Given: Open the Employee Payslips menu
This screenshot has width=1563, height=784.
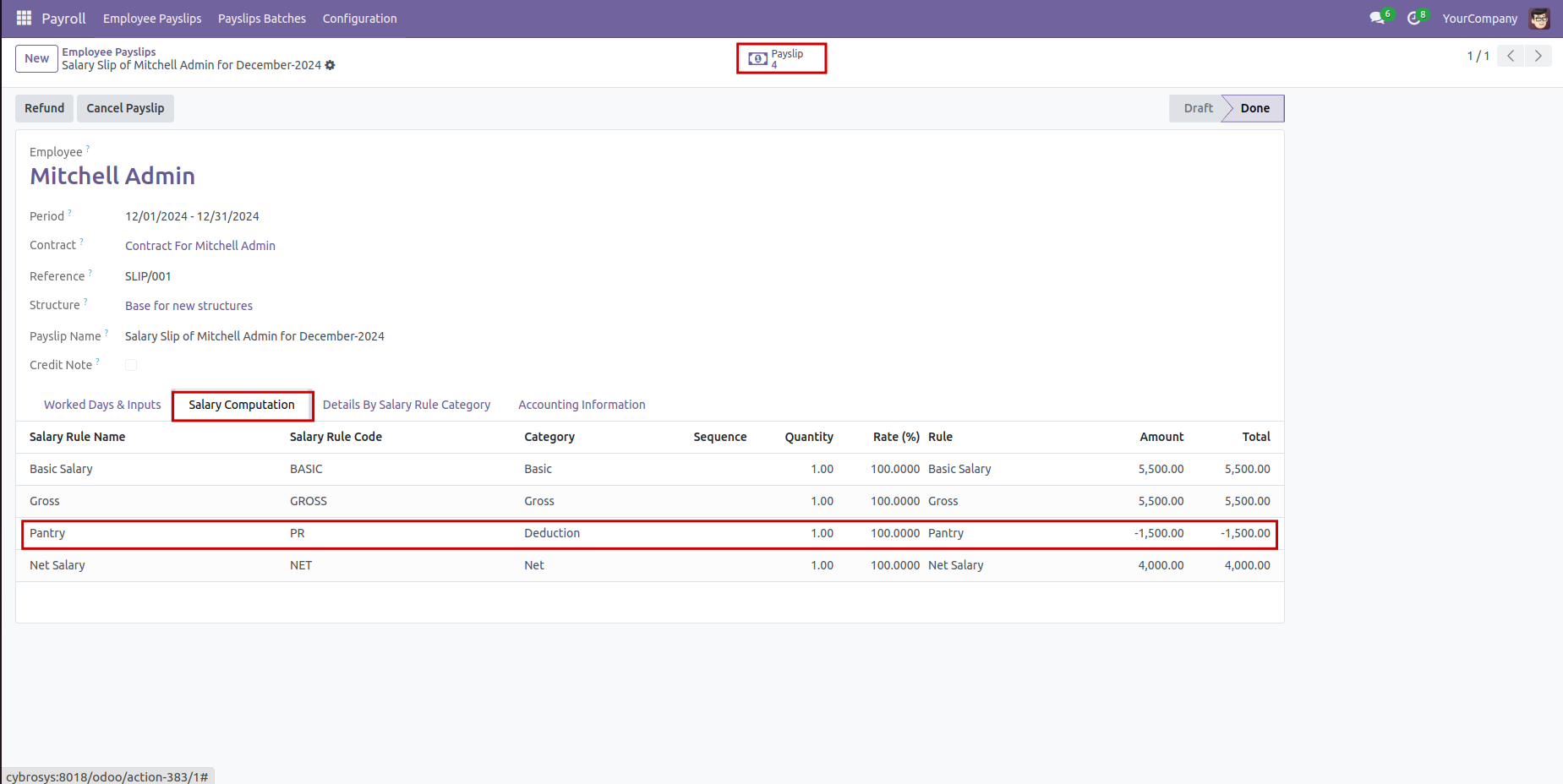Looking at the screenshot, I should 152,19.
